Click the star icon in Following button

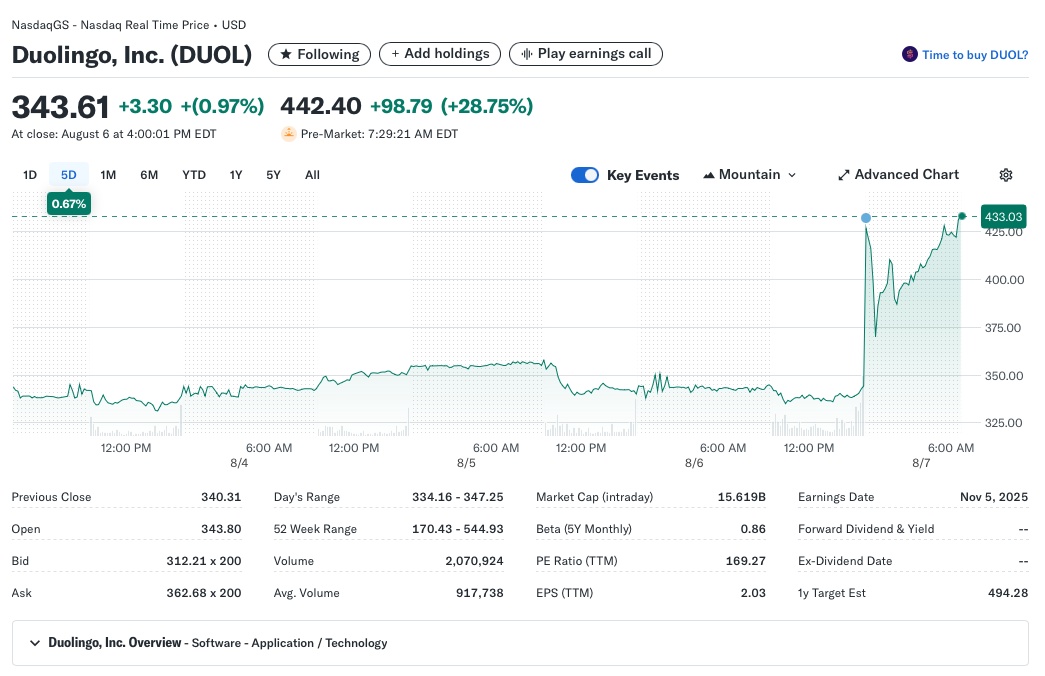tap(286, 54)
